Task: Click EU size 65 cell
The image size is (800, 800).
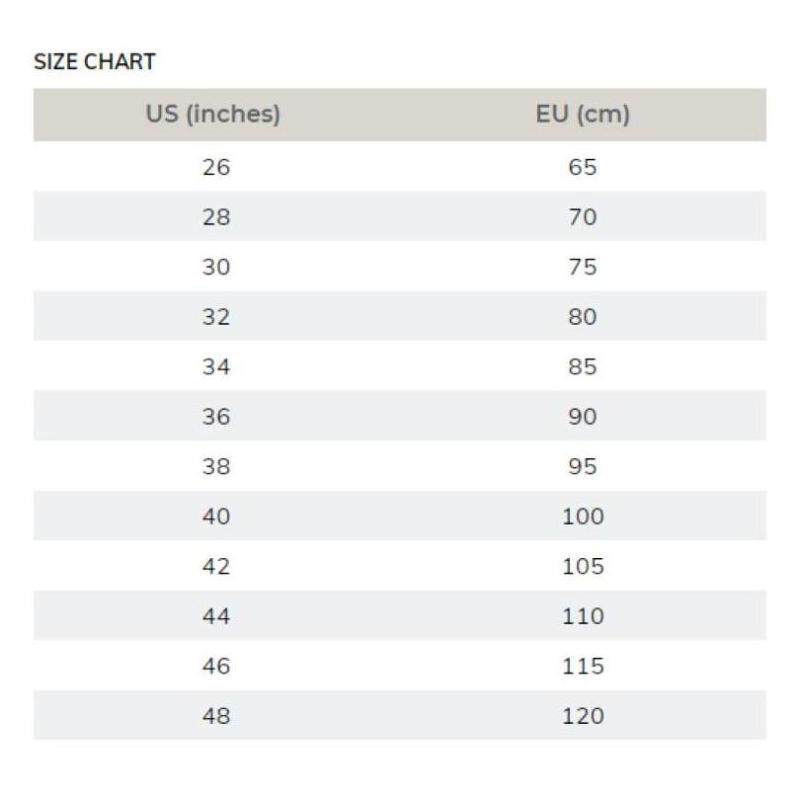Action: [x=582, y=167]
